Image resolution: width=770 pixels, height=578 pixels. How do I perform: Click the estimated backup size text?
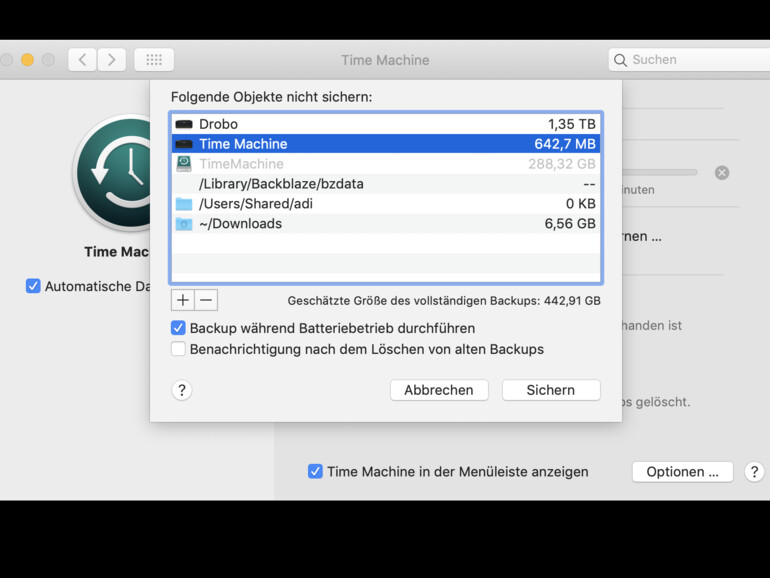(444, 301)
